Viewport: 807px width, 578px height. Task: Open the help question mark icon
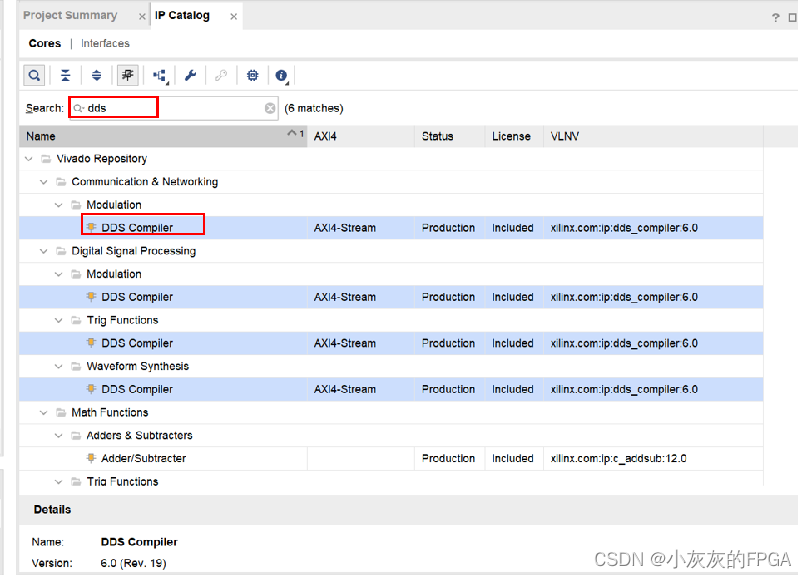776,17
